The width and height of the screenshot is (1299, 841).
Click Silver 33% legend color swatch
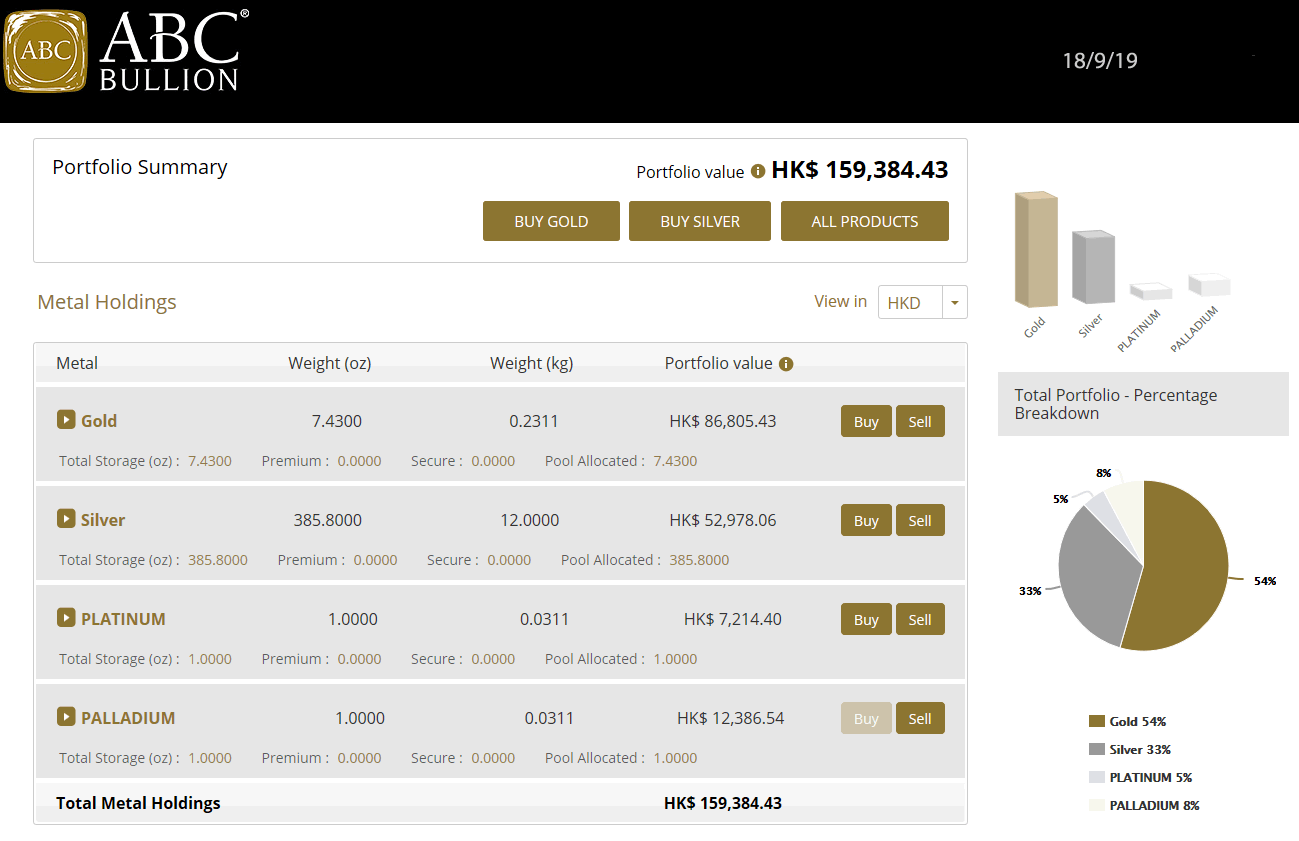[x=1096, y=749]
